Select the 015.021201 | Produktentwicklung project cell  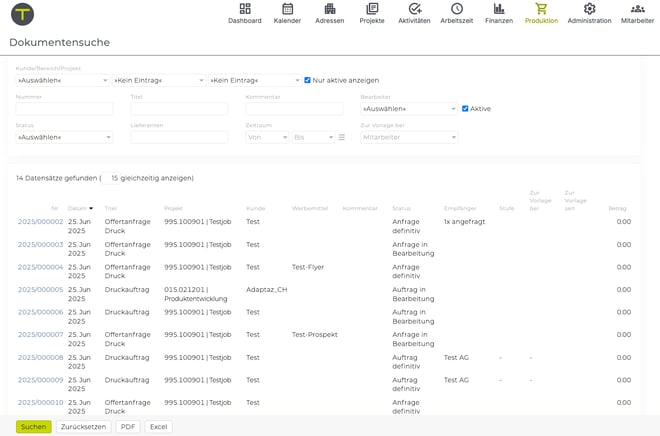click(x=196, y=294)
